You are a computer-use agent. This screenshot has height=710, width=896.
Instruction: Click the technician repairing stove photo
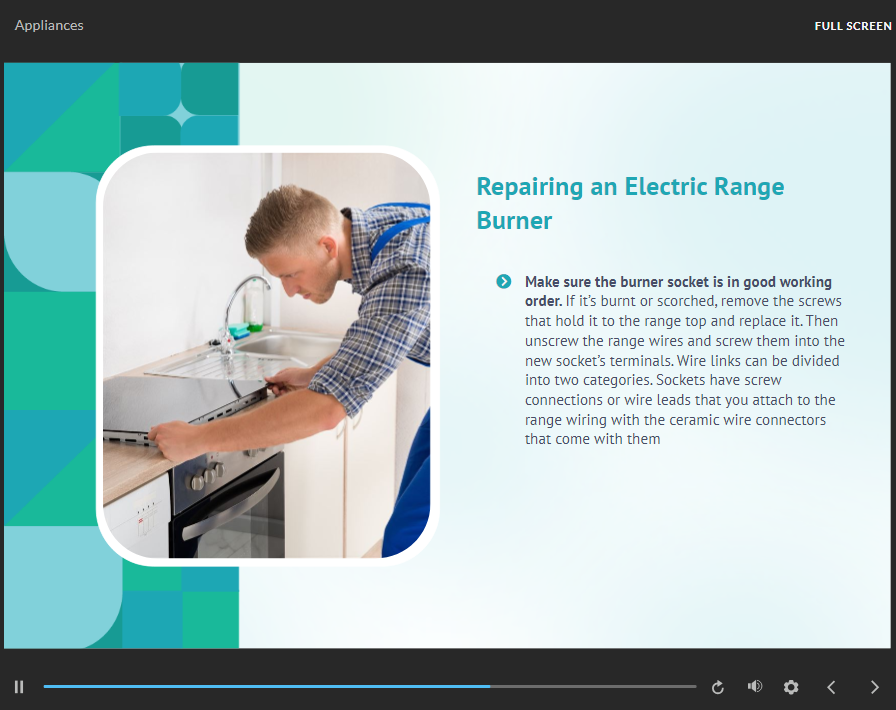point(267,356)
